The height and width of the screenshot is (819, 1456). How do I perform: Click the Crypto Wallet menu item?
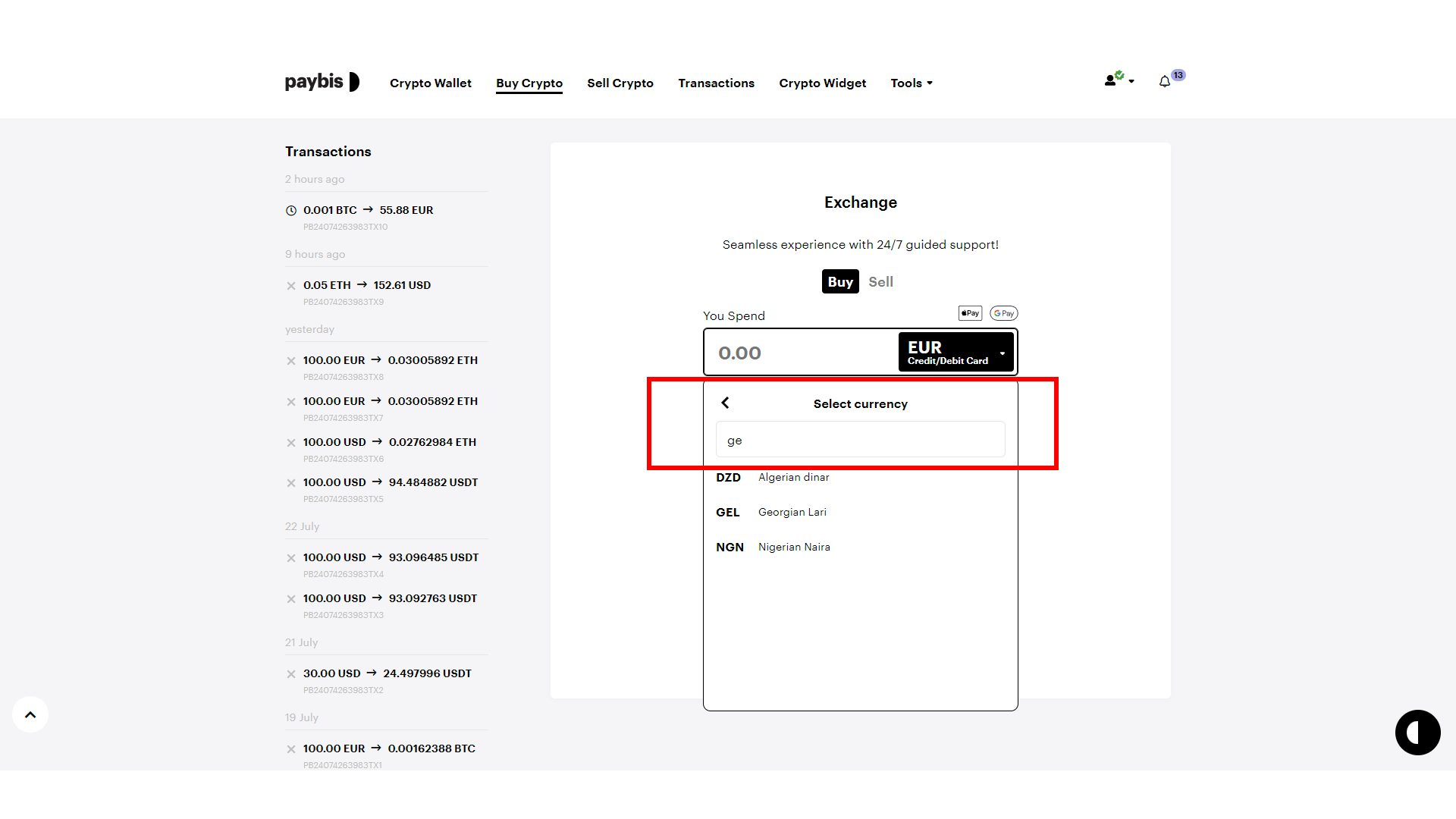tap(431, 82)
